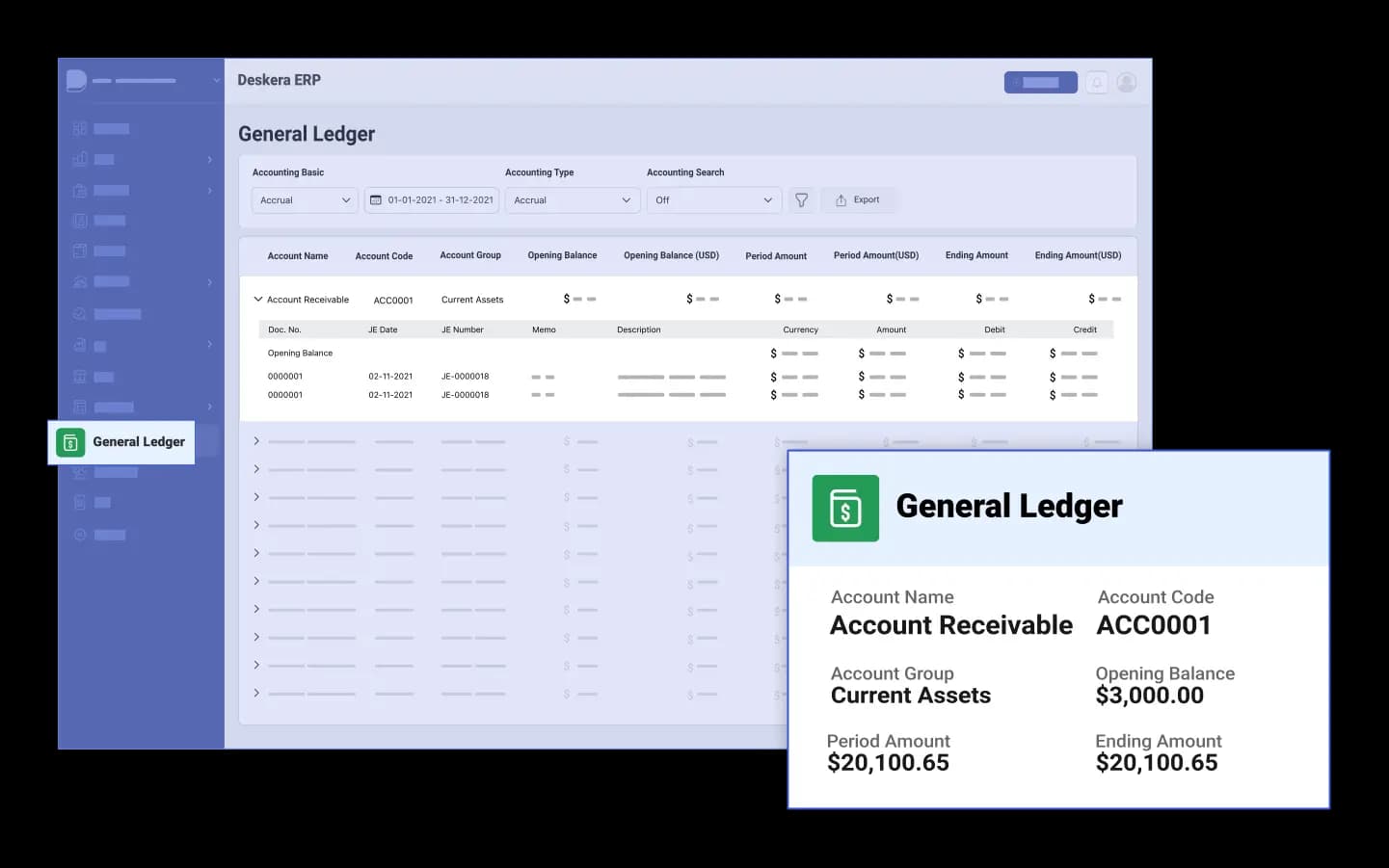Open the Accounting Basic dropdown
Image resolution: width=1389 pixels, height=868 pixels.
tap(305, 200)
